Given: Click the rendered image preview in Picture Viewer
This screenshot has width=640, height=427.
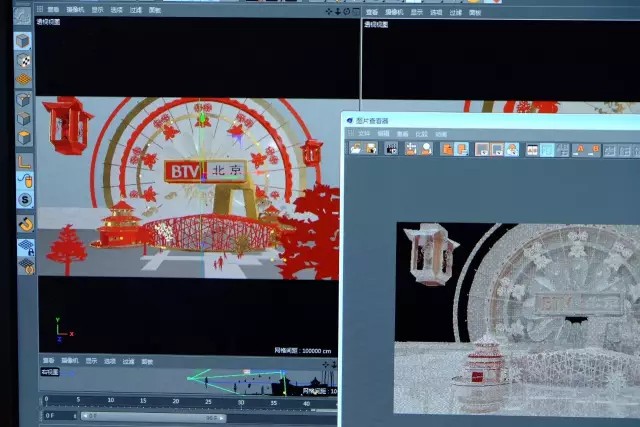Looking at the screenshot, I should point(518,319).
